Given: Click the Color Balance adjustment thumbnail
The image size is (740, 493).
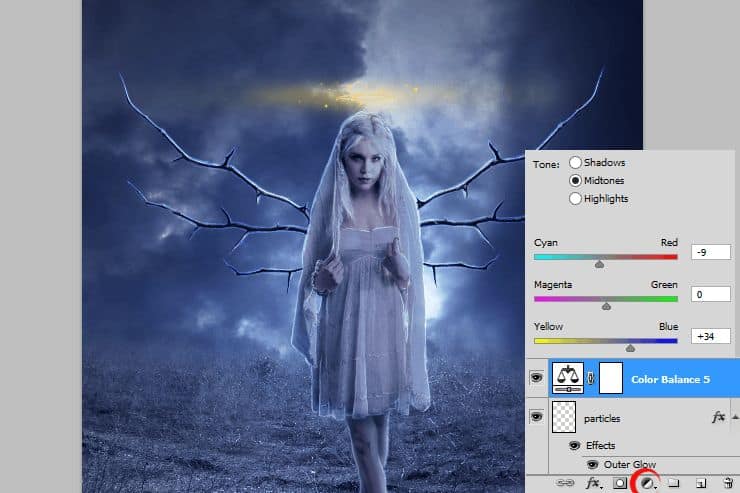Looking at the screenshot, I should (567, 379).
